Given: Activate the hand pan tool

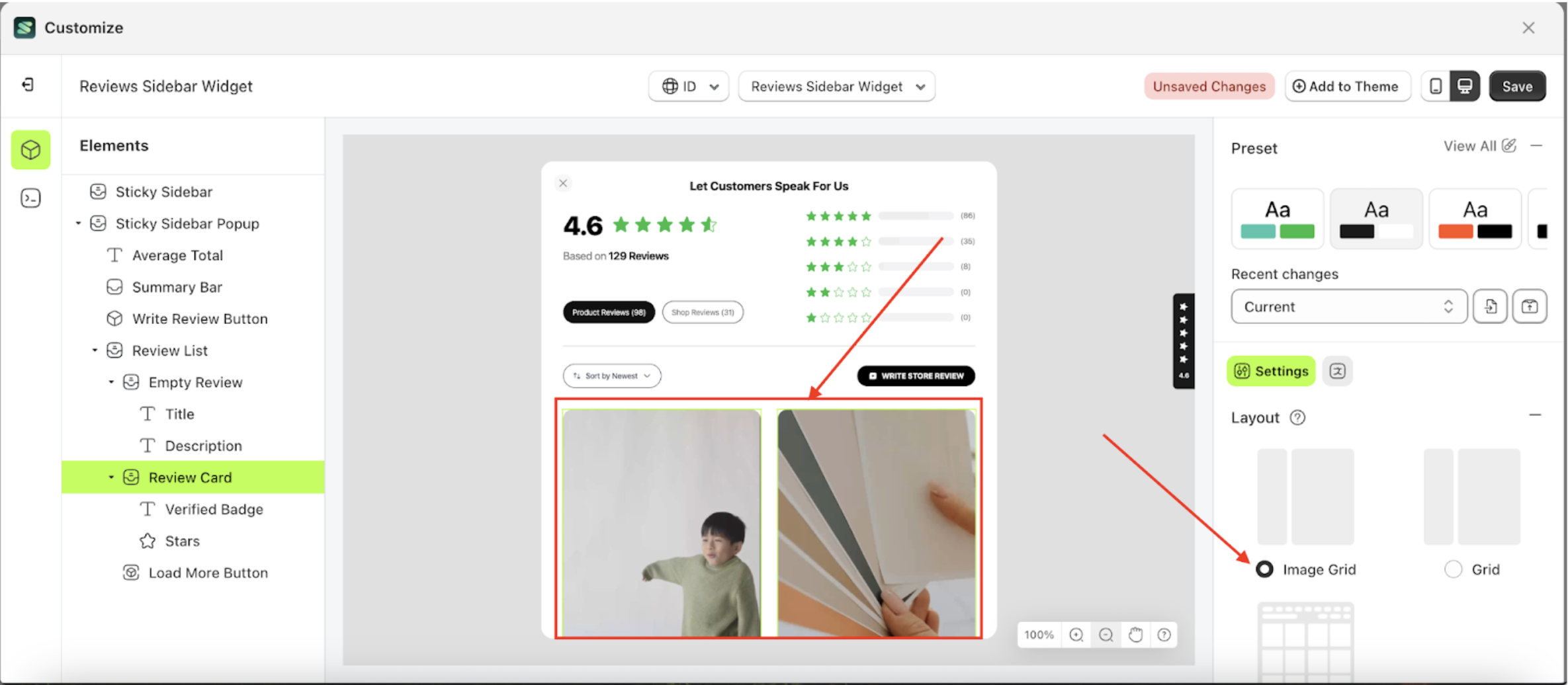Looking at the screenshot, I should (x=1135, y=635).
